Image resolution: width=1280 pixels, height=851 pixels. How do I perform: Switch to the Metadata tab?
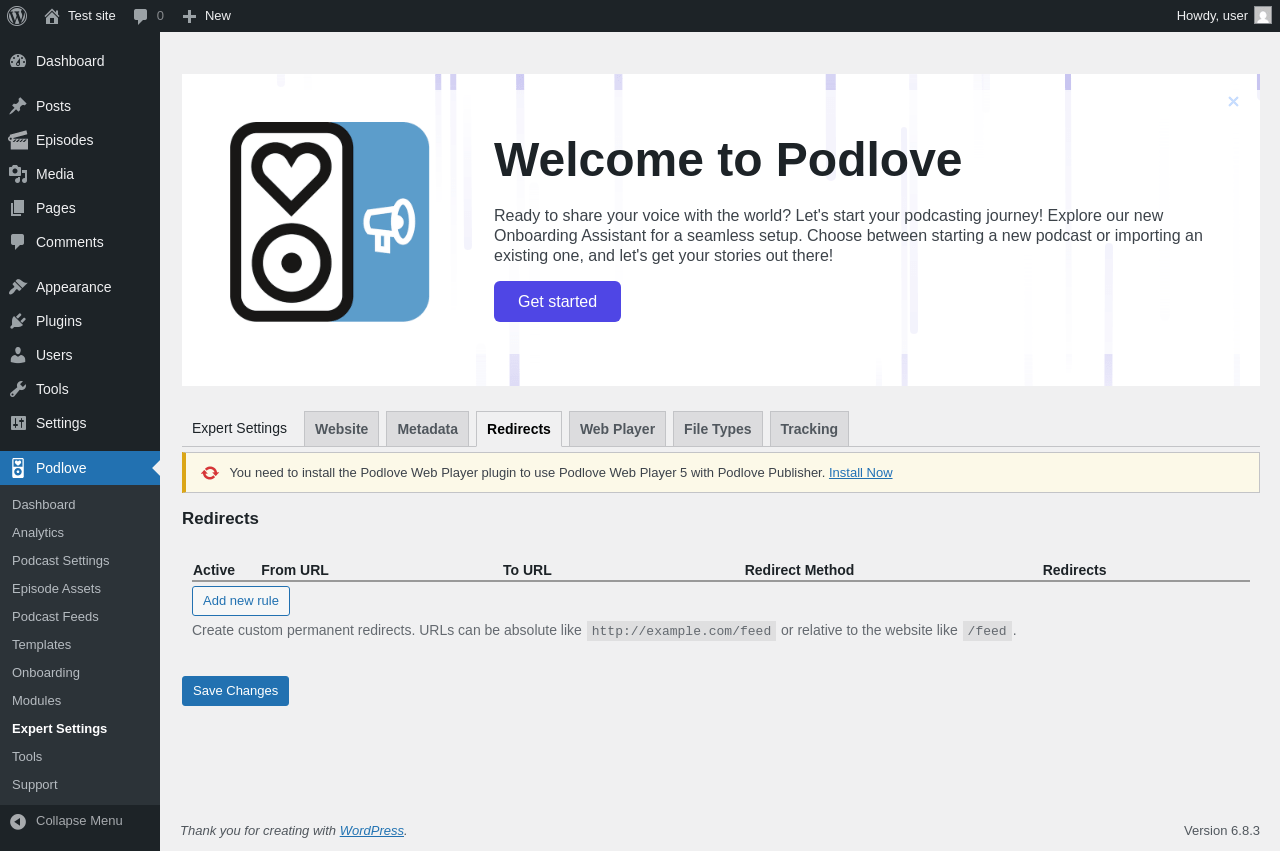pyautogui.click(x=427, y=429)
